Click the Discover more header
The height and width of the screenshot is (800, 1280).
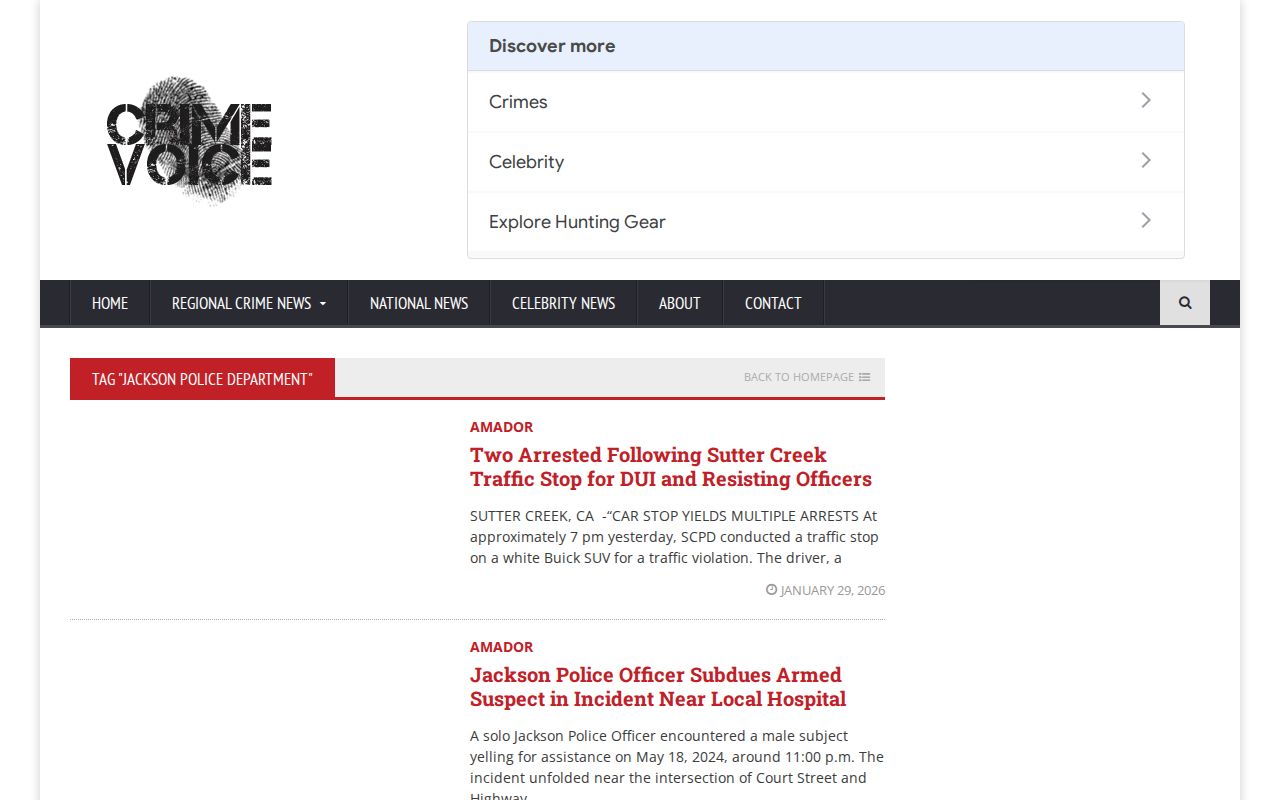click(x=826, y=46)
